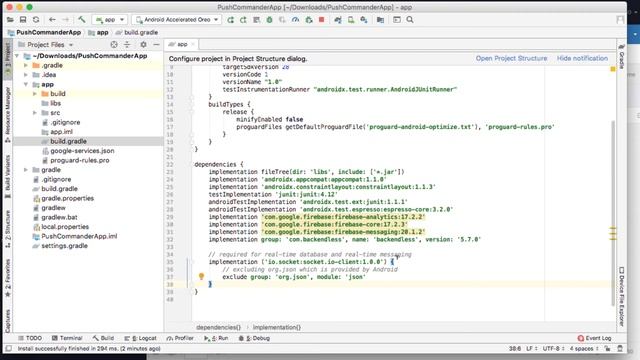Click the yellow lightbulb quick-fix icon
The width and height of the screenshot is (640, 360).
201,276
